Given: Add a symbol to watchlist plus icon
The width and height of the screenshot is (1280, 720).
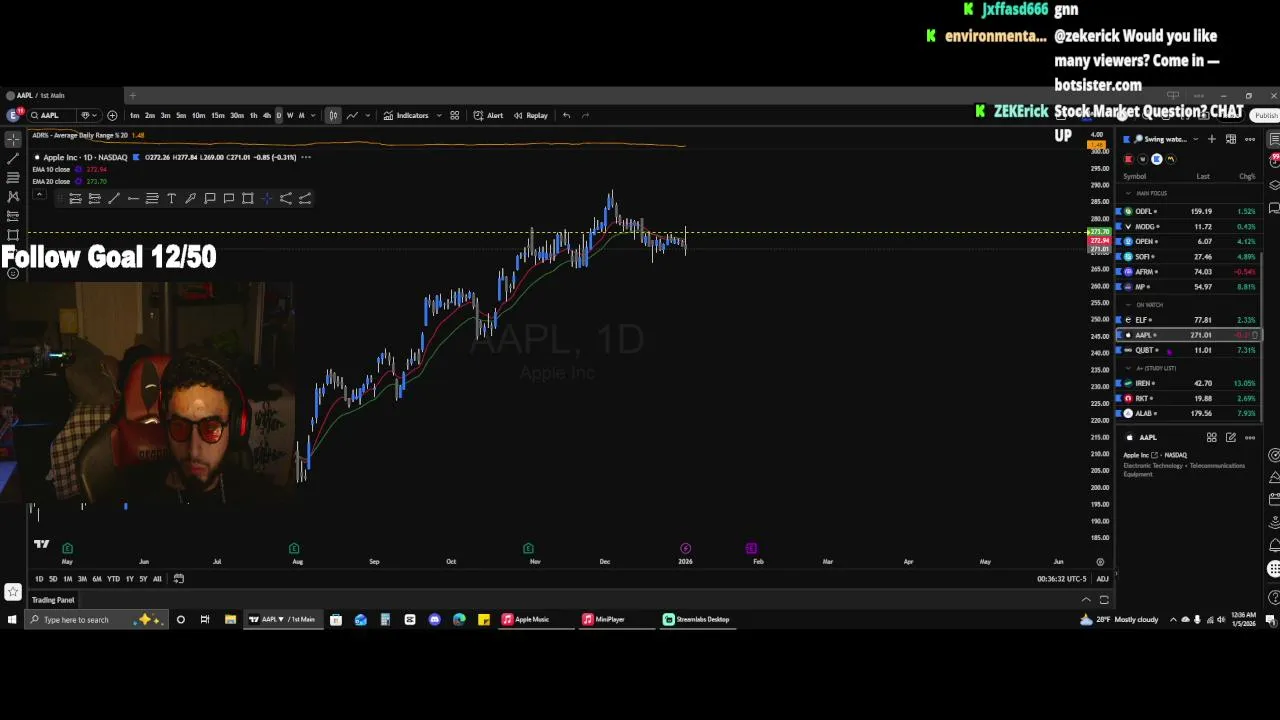Looking at the screenshot, I should click(x=1212, y=139).
